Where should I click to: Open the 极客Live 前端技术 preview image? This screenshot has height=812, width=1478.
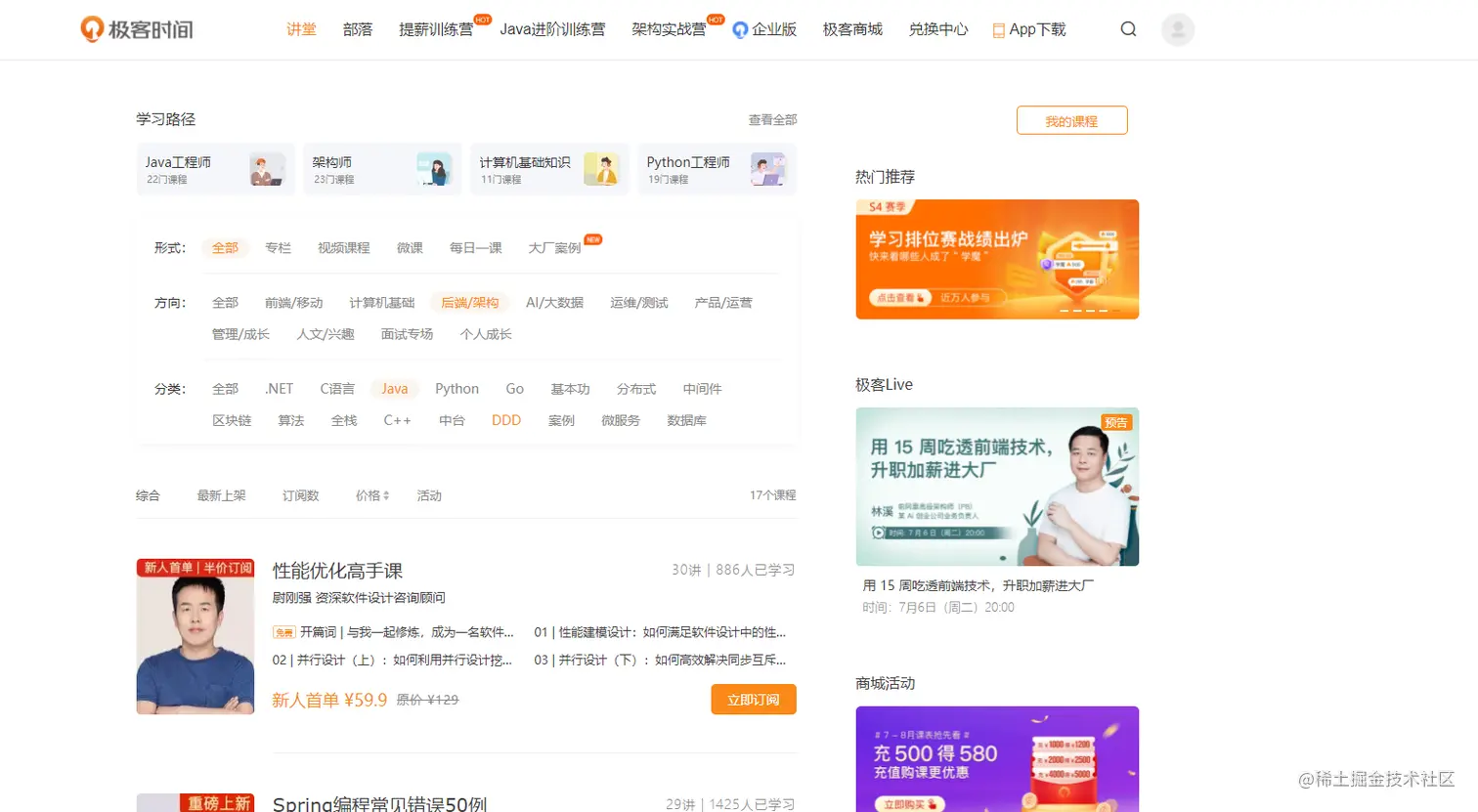point(997,487)
